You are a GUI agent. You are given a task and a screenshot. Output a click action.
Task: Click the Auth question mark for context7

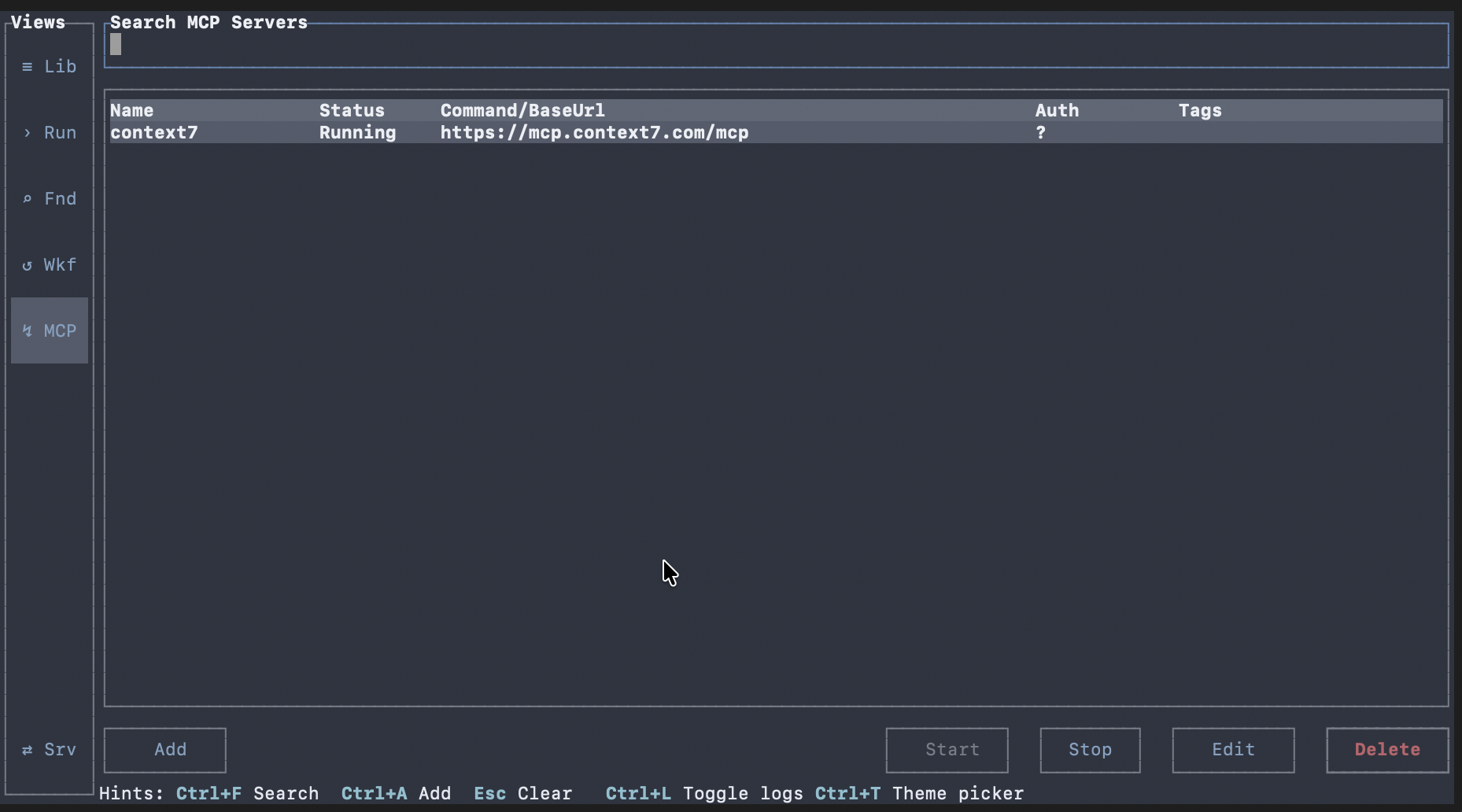pyautogui.click(x=1040, y=132)
